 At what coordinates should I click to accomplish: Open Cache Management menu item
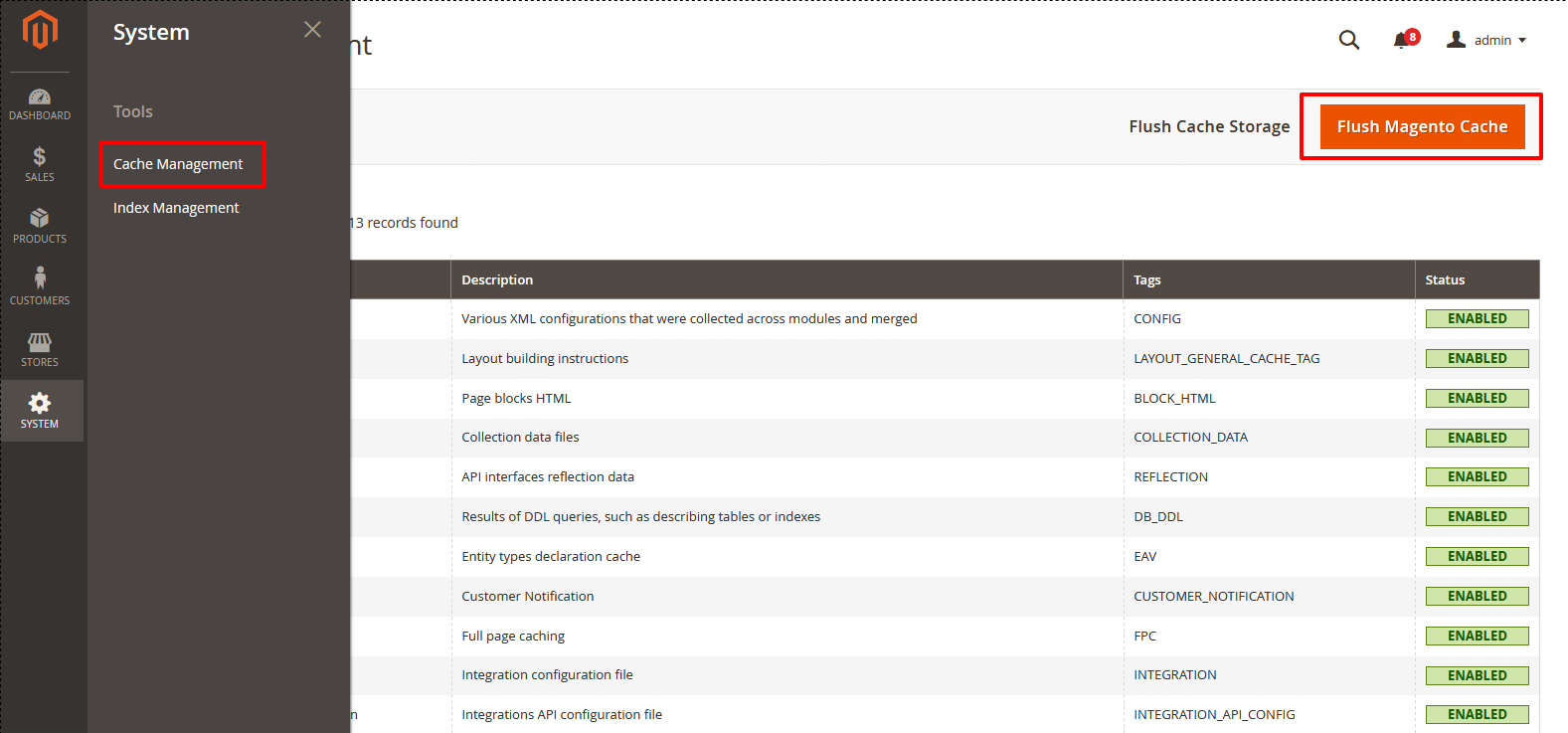pyautogui.click(x=178, y=164)
